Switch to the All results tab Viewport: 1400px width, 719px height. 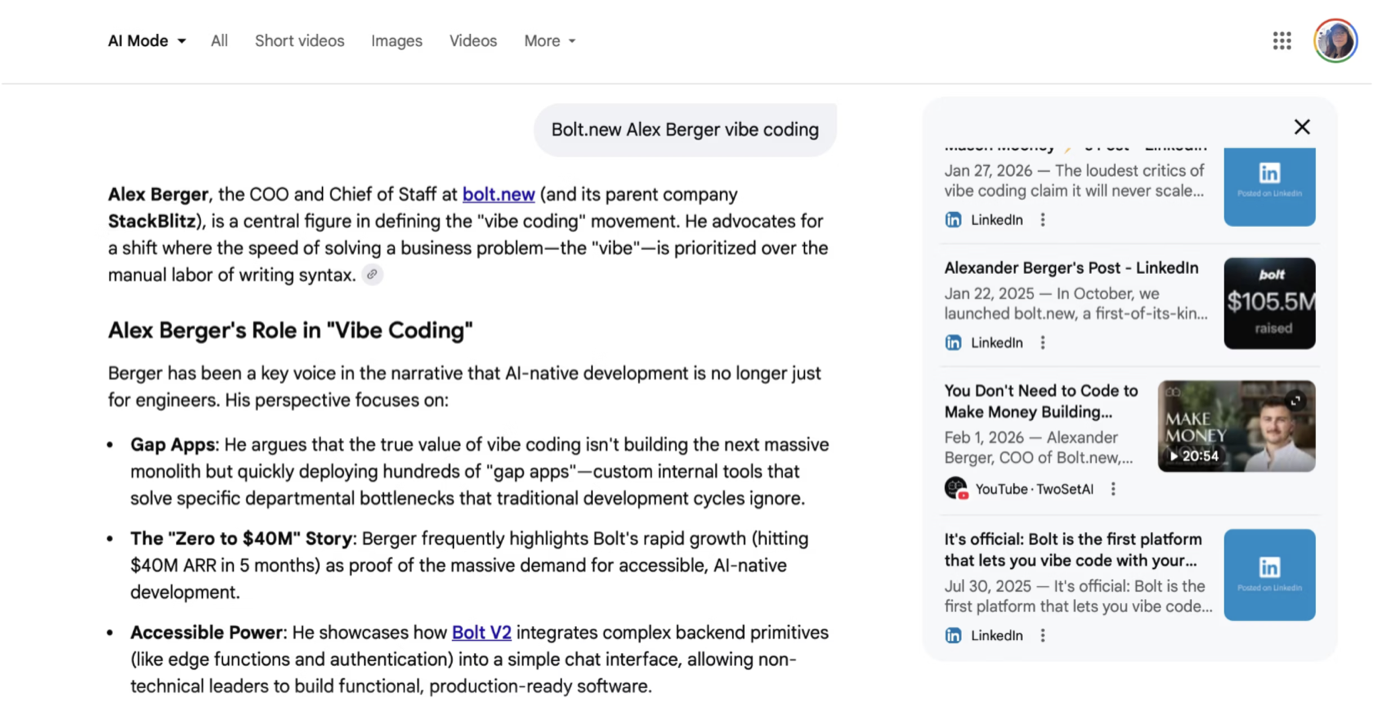(x=219, y=41)
